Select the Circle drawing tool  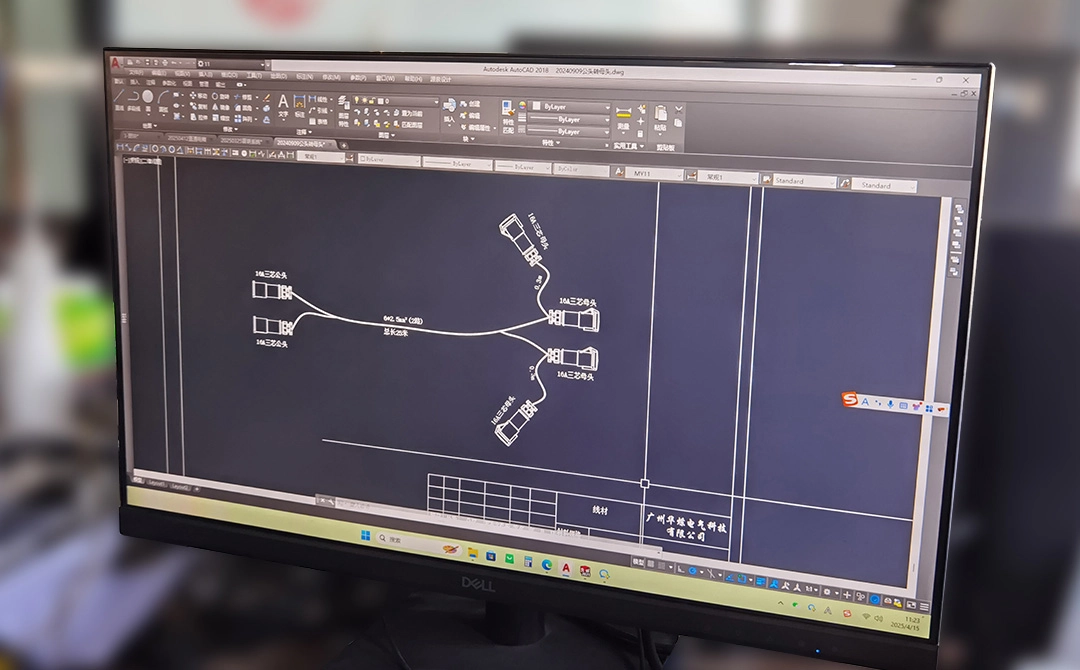[148, 97]
